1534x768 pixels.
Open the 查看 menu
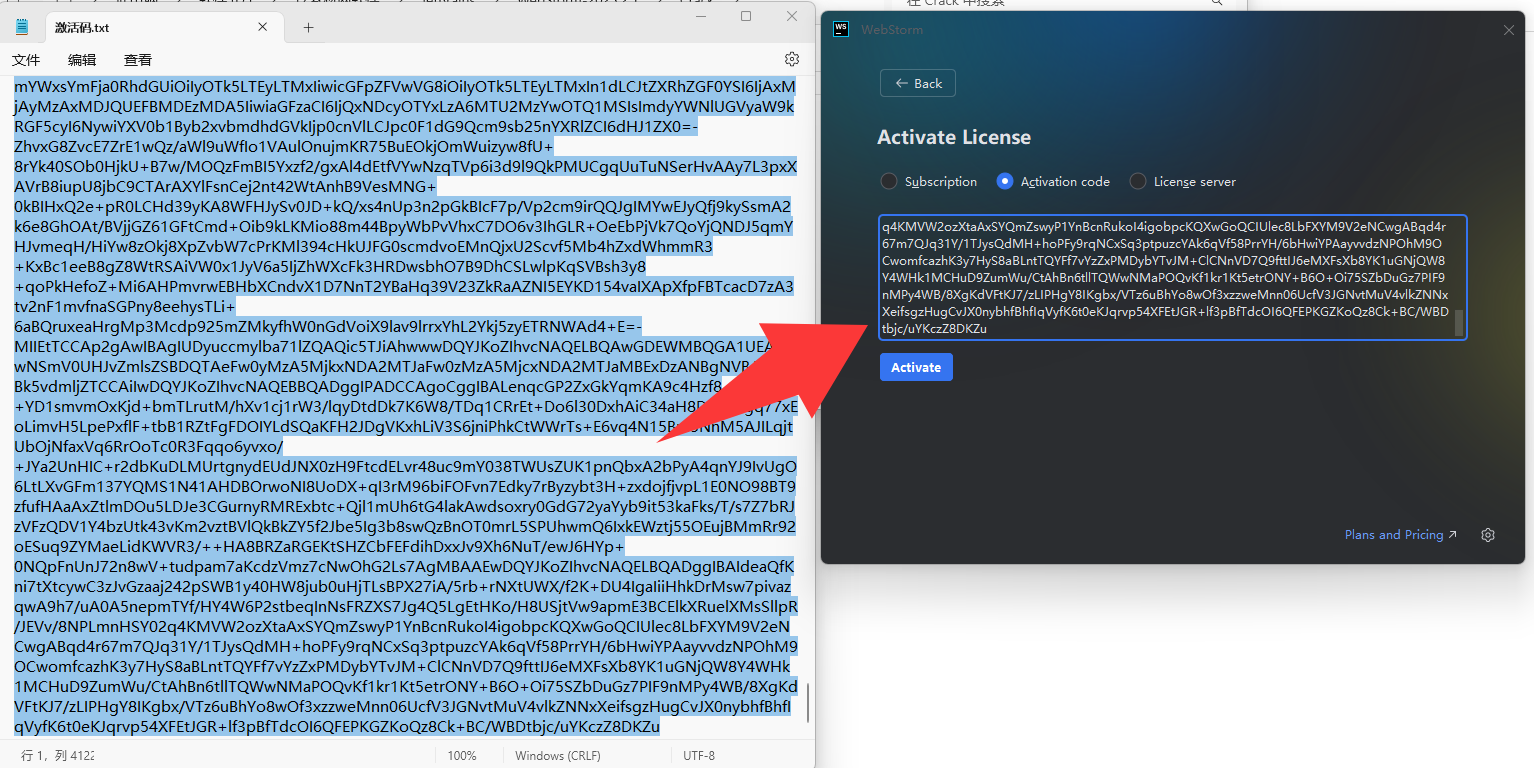tap(138, 60)
